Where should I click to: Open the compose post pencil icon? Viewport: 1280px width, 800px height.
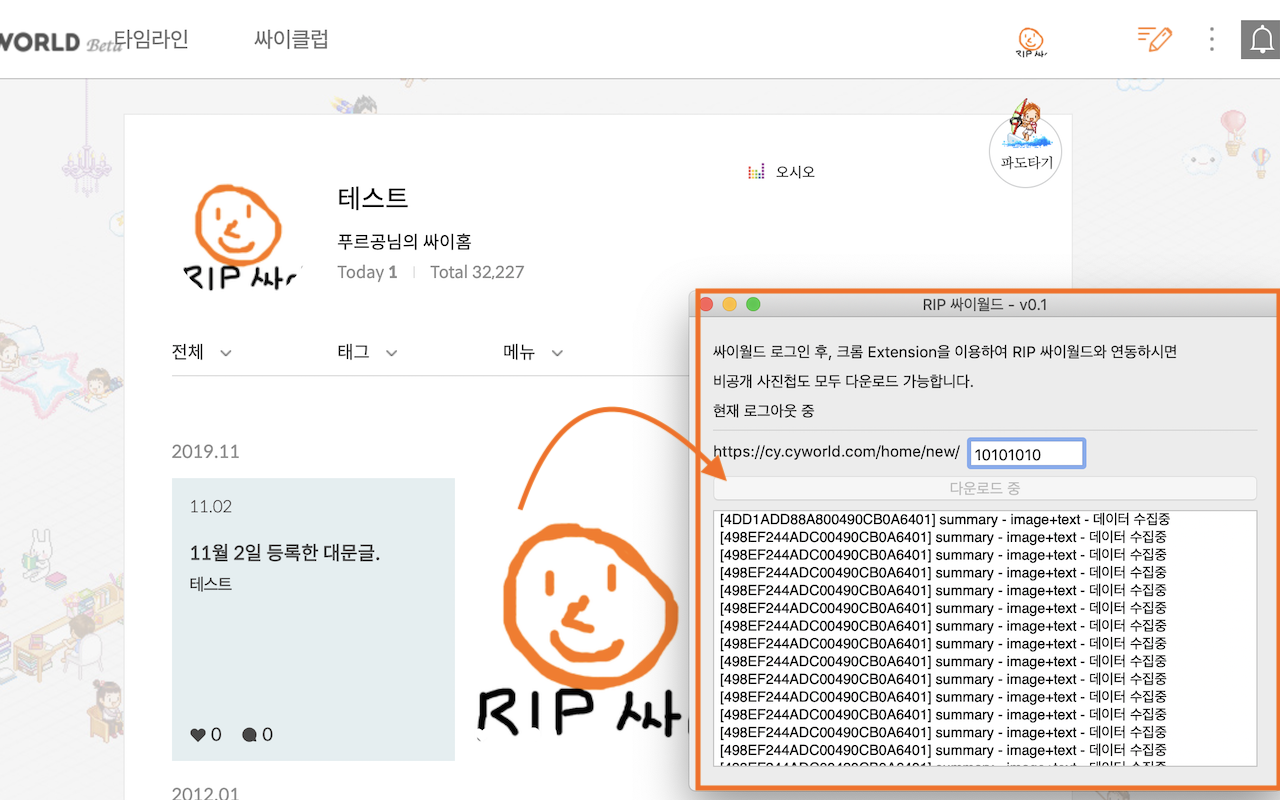tap(1155, 39)
